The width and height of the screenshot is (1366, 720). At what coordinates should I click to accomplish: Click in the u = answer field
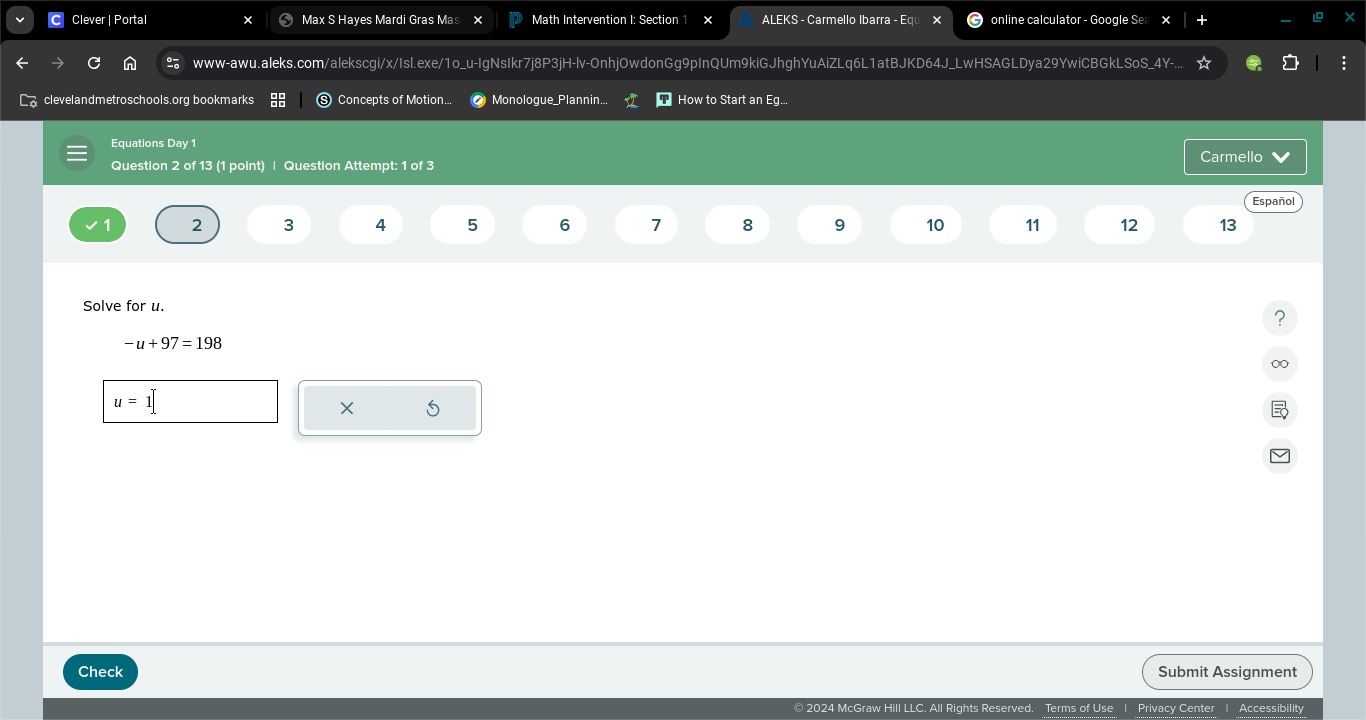(190, 401)
